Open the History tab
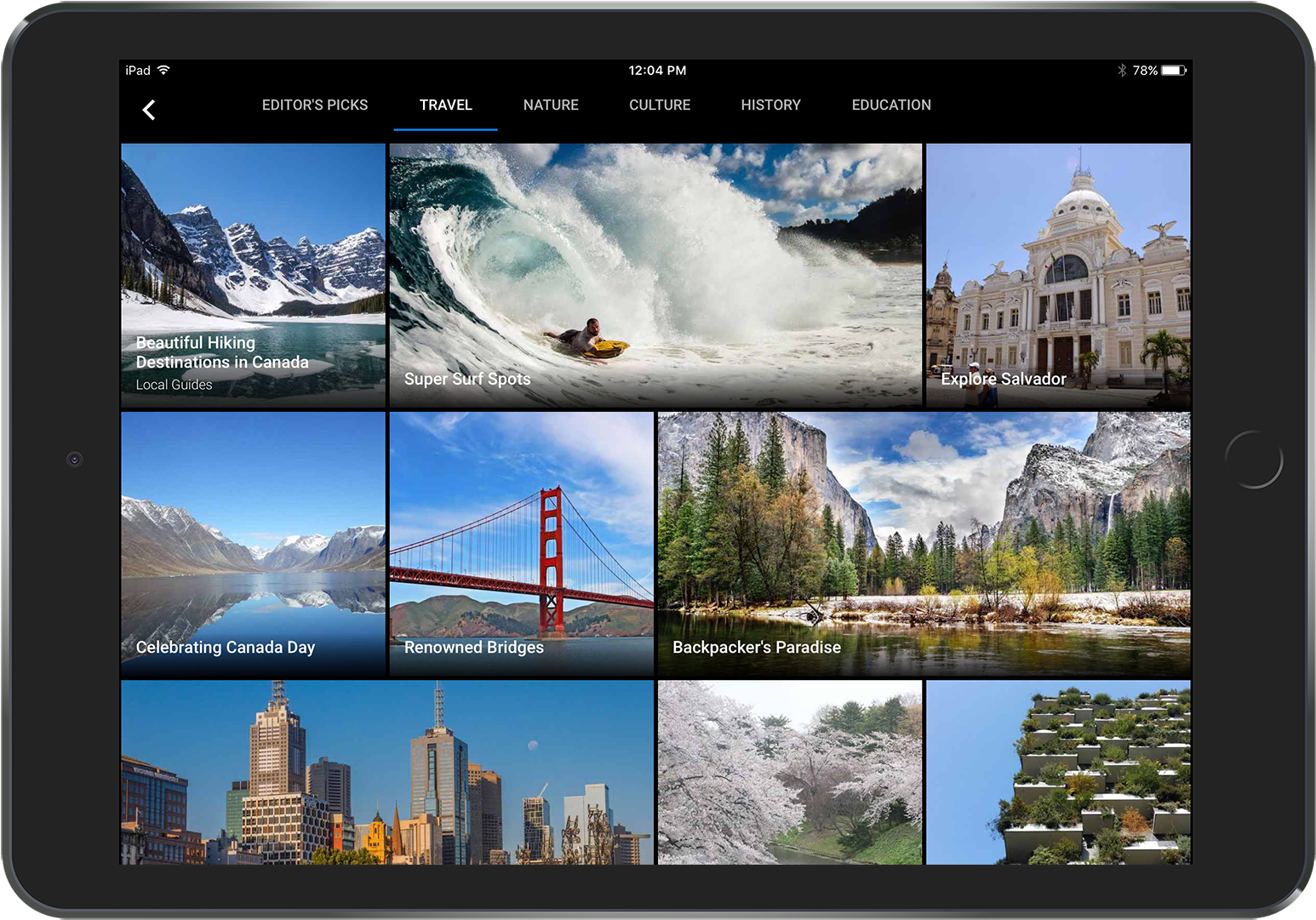The width and height of the screenshot is (1316, 920). [771, 105]
